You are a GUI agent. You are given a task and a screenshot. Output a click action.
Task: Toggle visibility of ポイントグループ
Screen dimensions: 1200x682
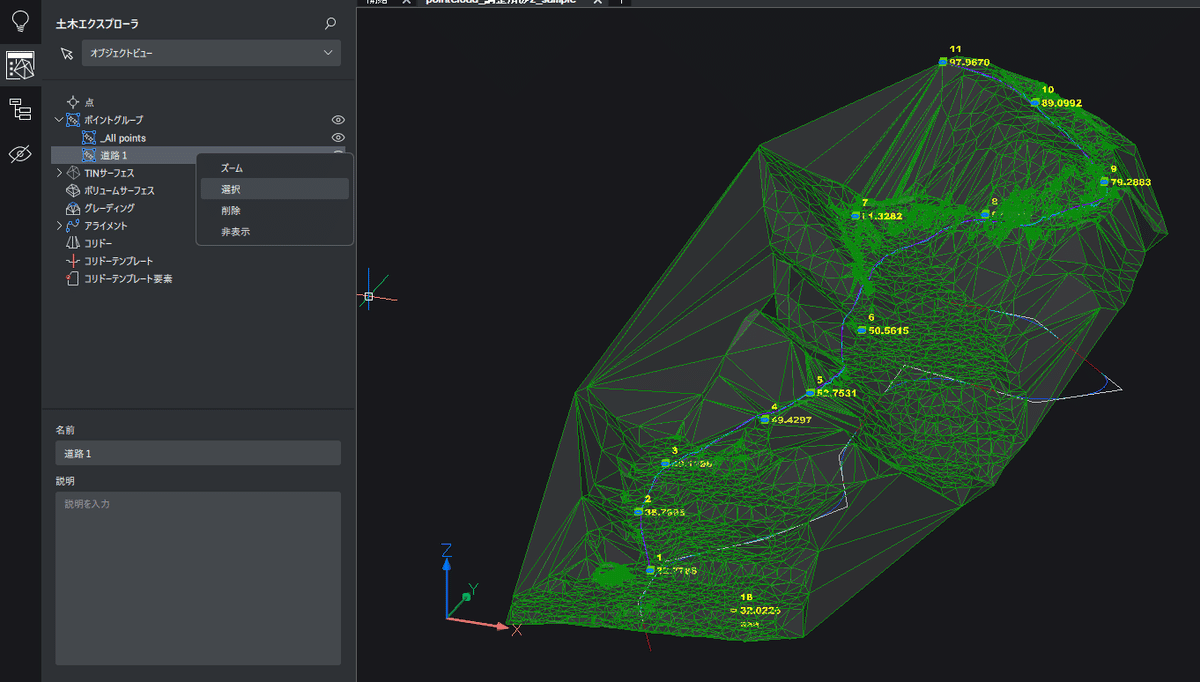pyautogui.click(x=338, y=120)
